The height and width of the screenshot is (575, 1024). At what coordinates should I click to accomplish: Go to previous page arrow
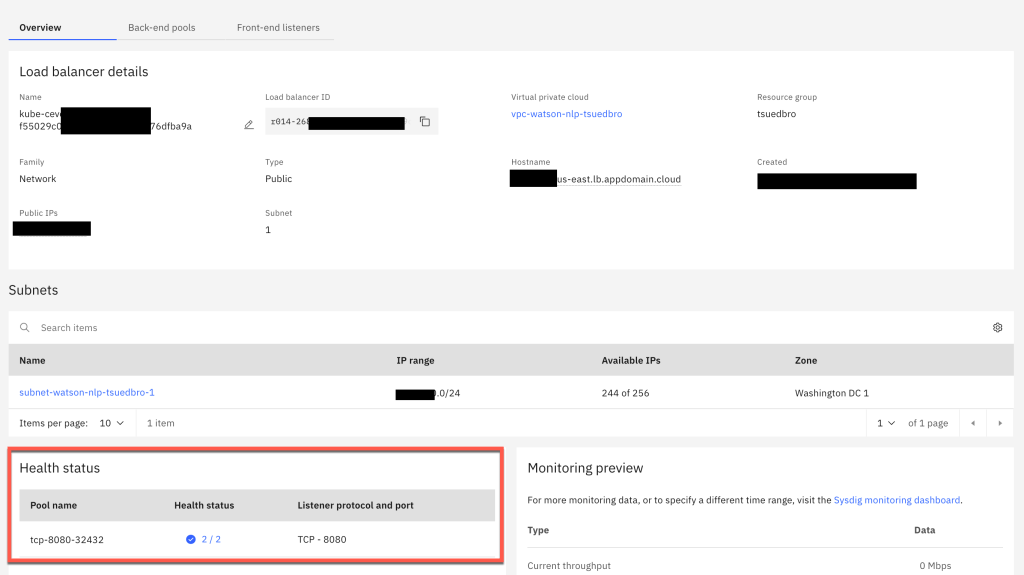pyautogui.click(x=973, y=423)
